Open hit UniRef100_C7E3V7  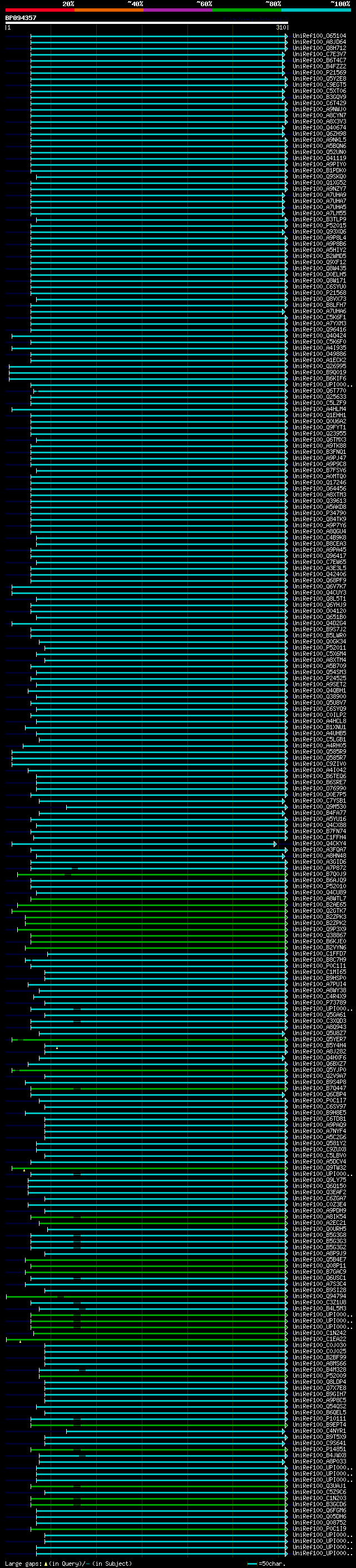[319, 54]
